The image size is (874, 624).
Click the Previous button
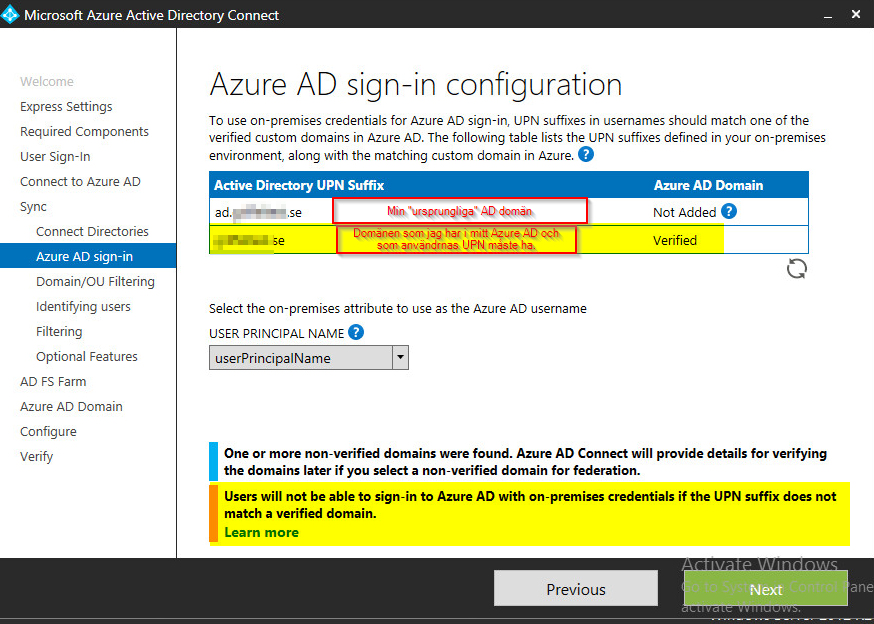tap(576, 589)
